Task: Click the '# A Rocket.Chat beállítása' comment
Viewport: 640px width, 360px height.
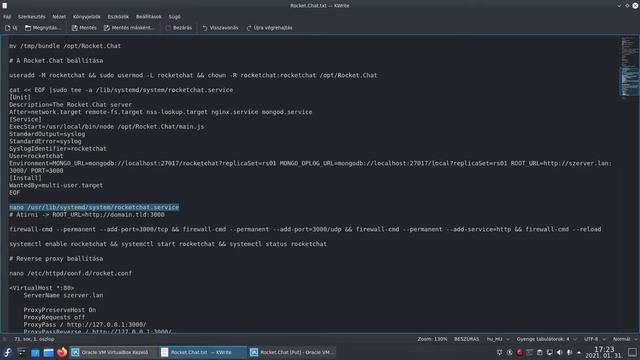Action: pyautogui.click(x=56, y=61)
